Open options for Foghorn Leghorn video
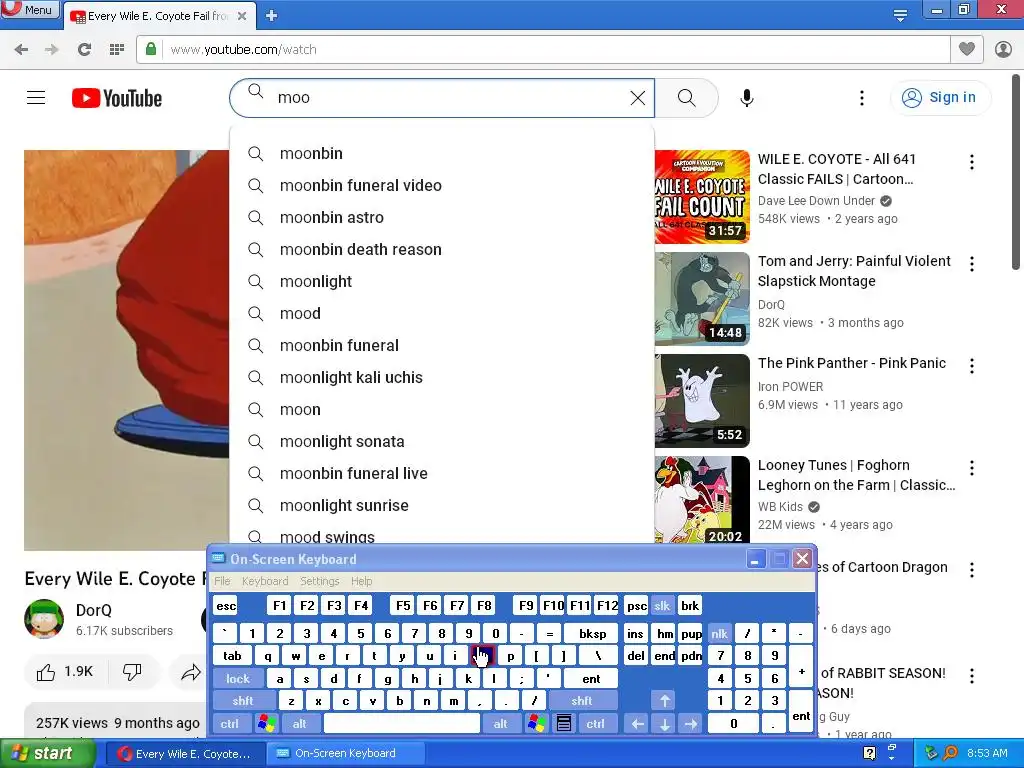Screen dimensions: 1024x768 [972, 468]
